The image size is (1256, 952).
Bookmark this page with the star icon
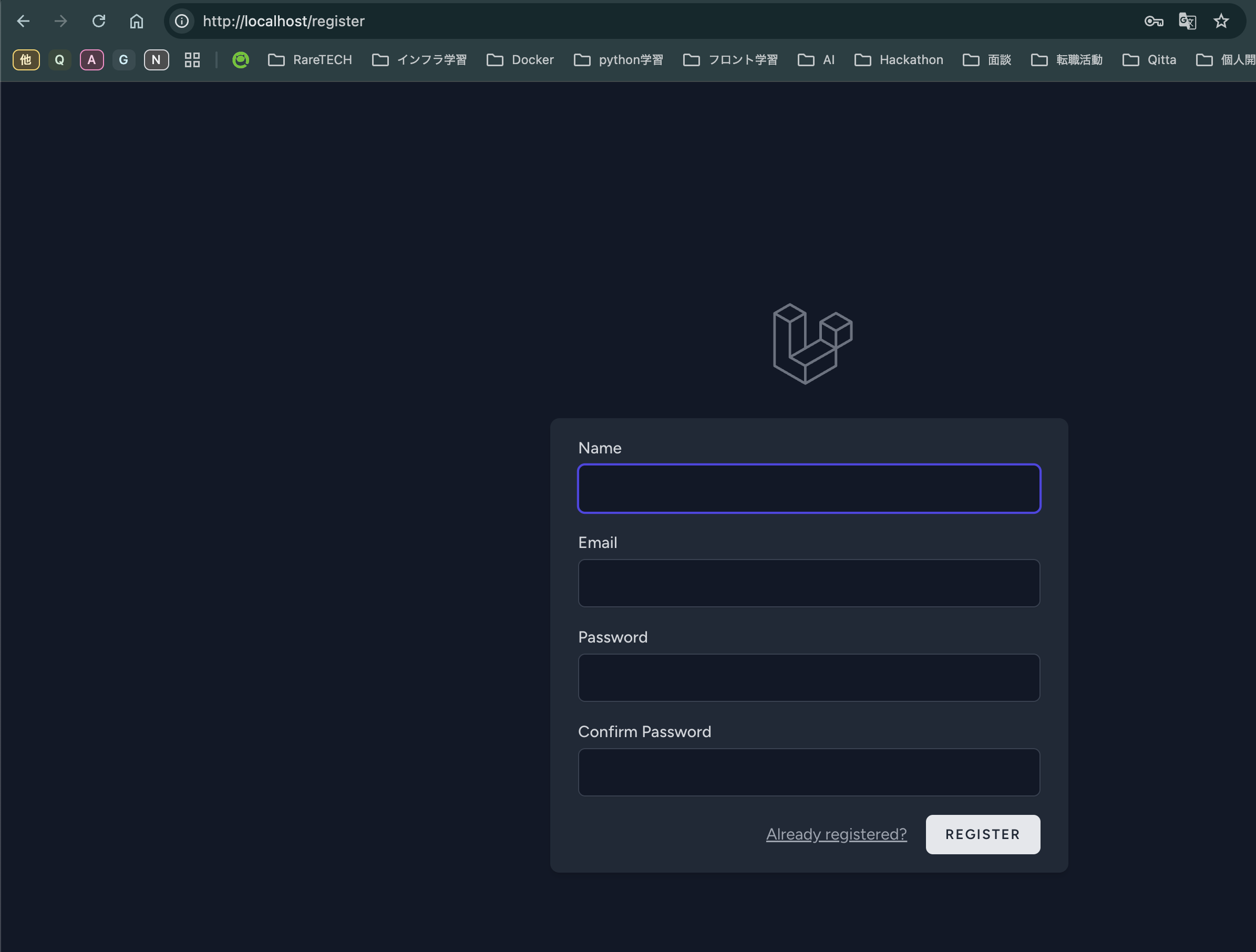click(x=1221, y=21)
